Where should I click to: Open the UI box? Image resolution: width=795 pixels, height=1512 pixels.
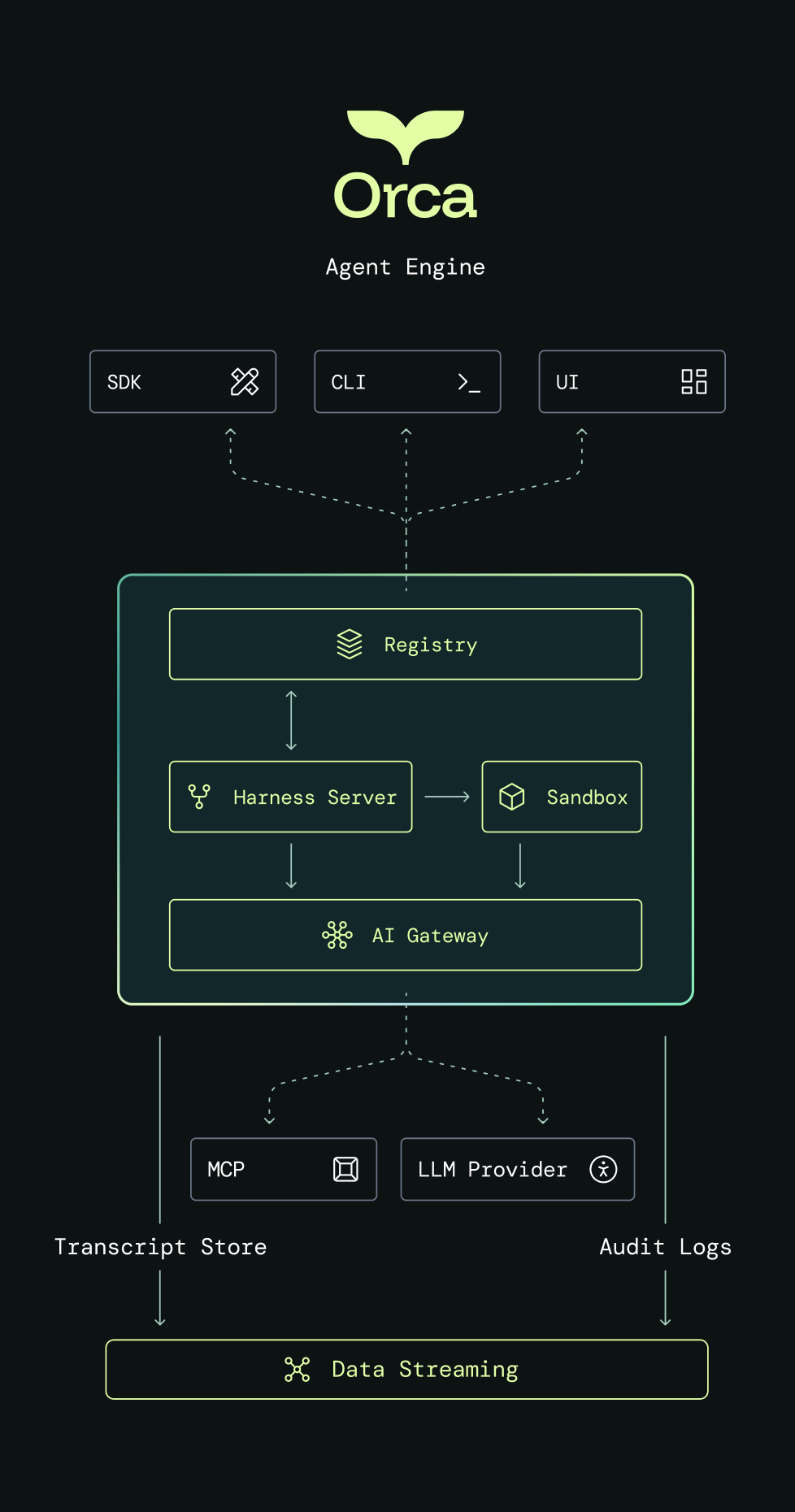(632, 382)
